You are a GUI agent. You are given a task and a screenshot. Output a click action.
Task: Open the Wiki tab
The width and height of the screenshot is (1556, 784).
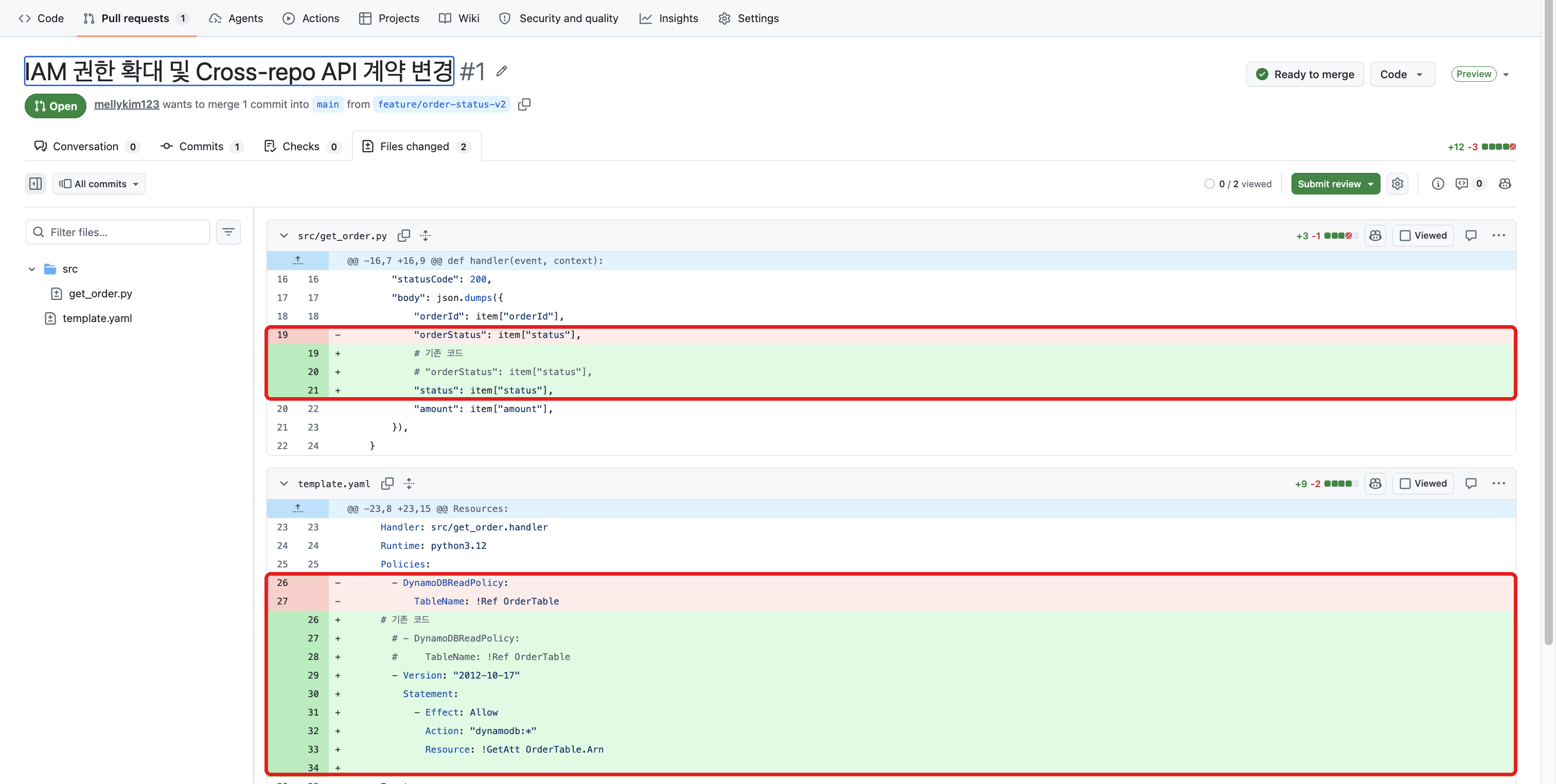click(459, 18)
